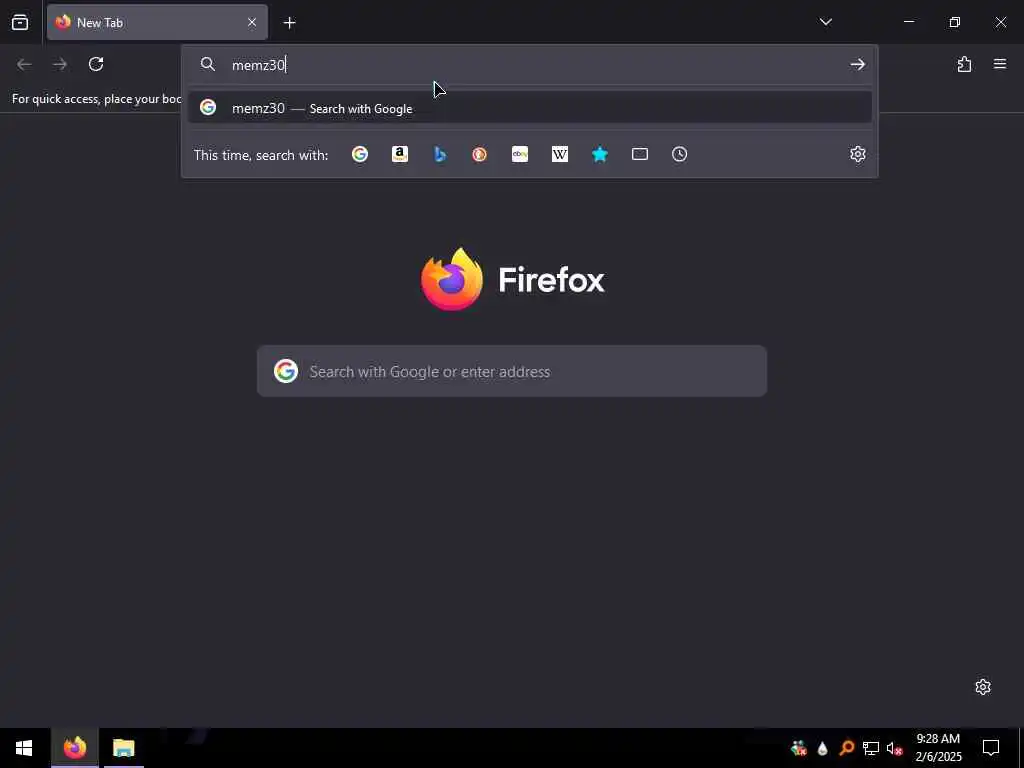The height and width of the screenshot is (768, 1024).
Task: Open the Action Center notifications icon
Action: pos(991,748)
